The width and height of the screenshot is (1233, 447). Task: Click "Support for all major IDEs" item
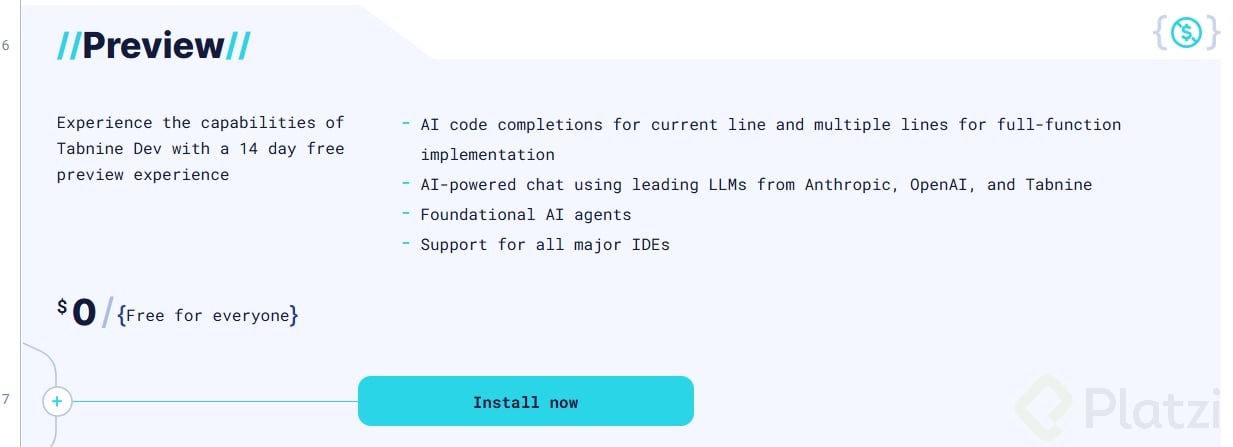tap(544, 245)
